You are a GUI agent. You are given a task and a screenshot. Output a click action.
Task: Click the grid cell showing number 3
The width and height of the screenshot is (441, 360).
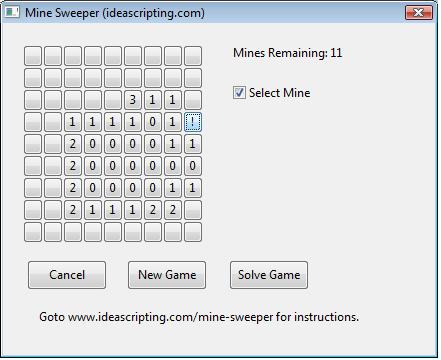tap(133, 100)
